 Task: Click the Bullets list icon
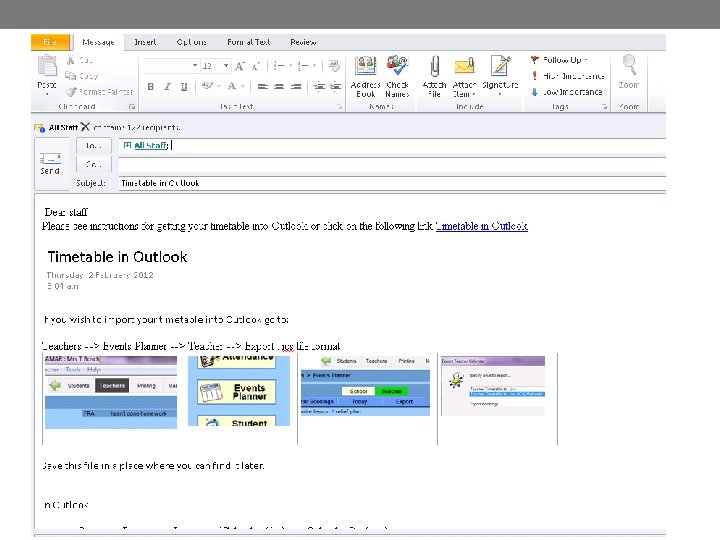(279, 66)
